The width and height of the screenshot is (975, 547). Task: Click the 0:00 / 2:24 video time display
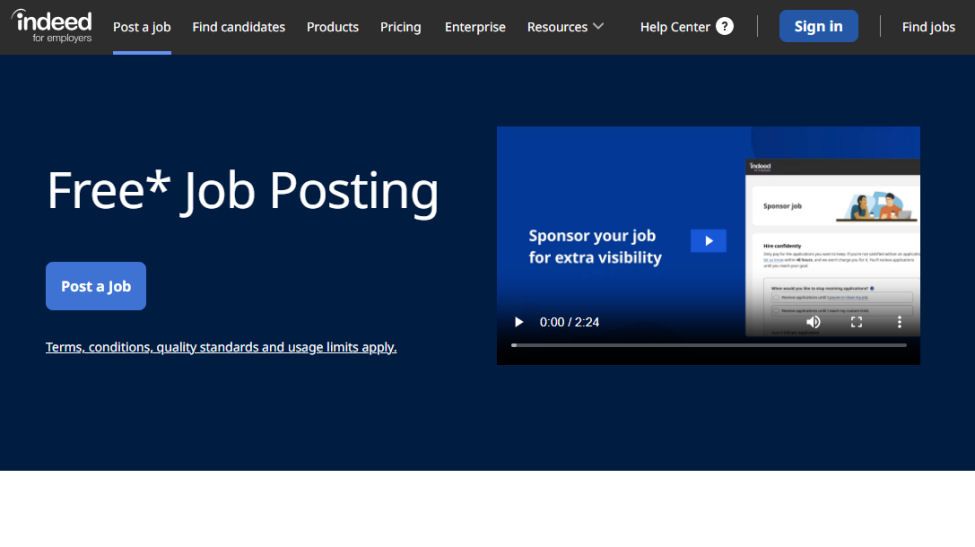pos(569,322)
